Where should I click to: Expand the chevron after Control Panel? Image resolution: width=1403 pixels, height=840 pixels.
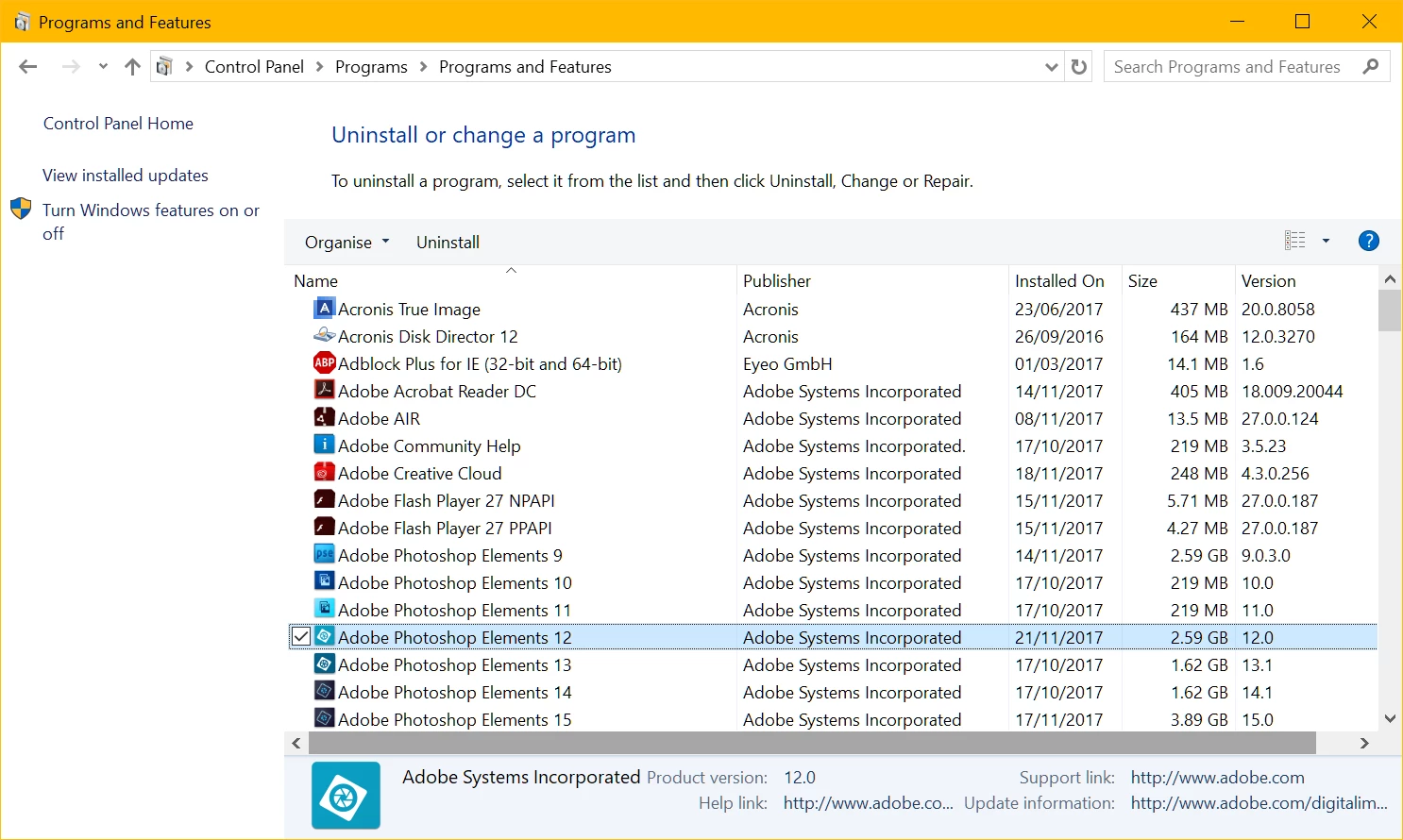tap(319, 67)
